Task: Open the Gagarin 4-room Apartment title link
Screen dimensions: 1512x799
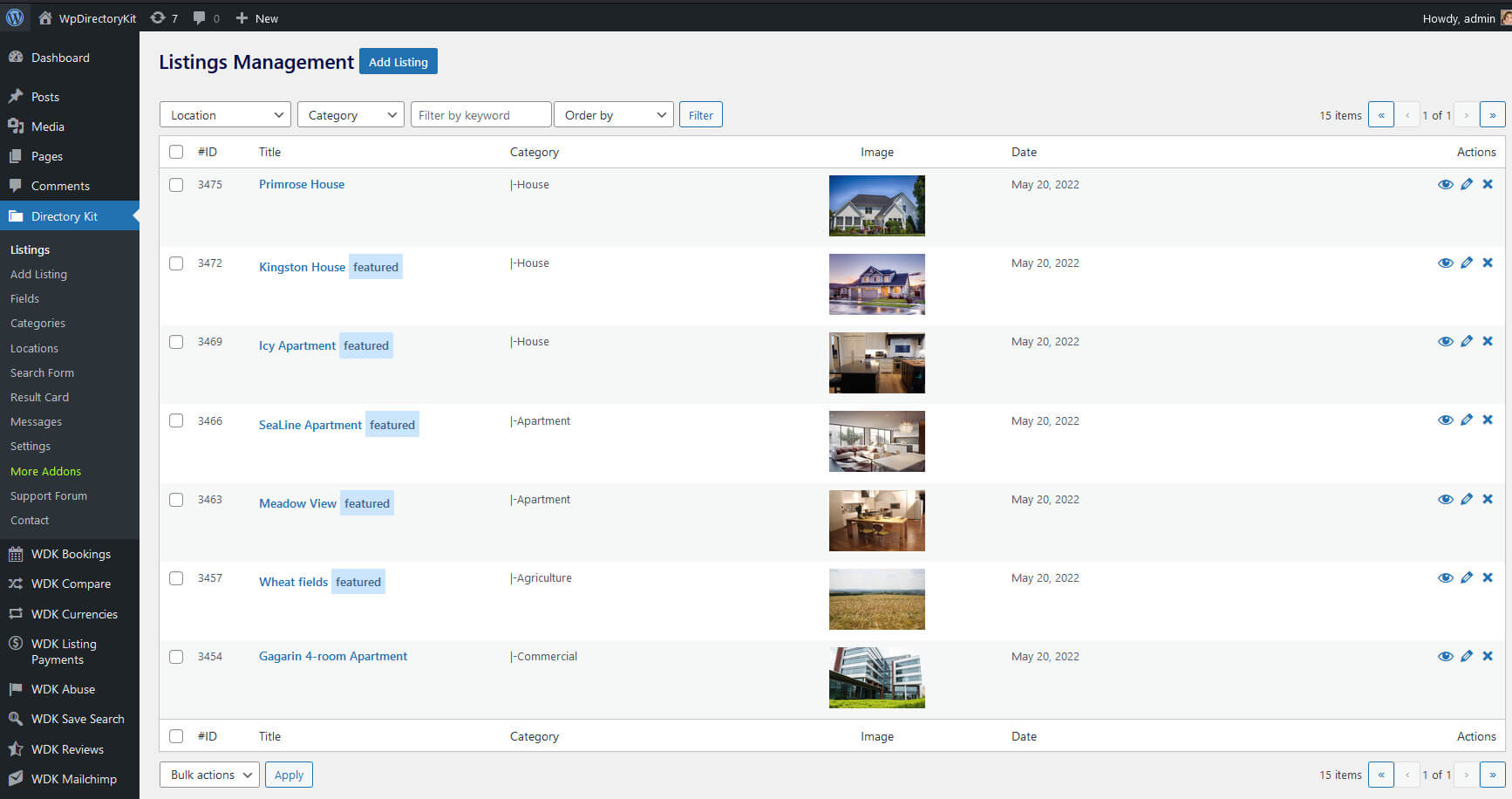Action: [333, 656]
